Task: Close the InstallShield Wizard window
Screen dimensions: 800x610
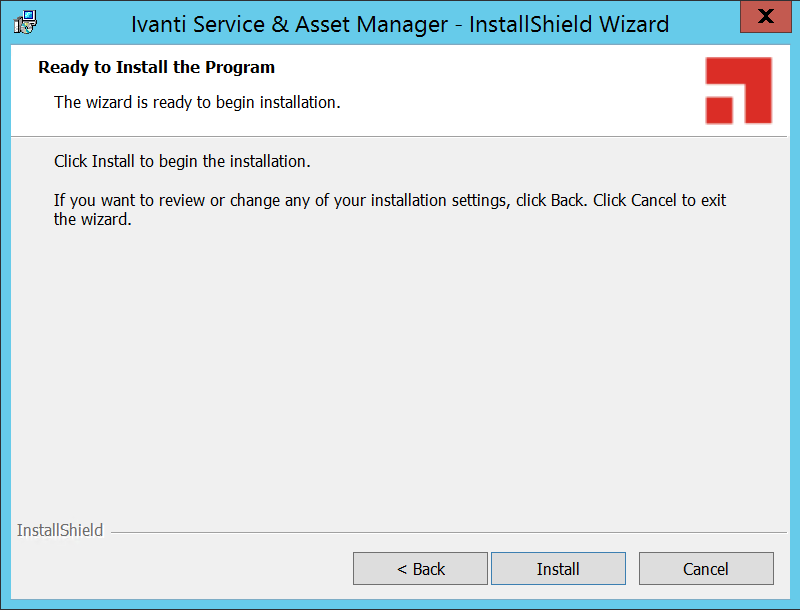Action: coord(765,17)
